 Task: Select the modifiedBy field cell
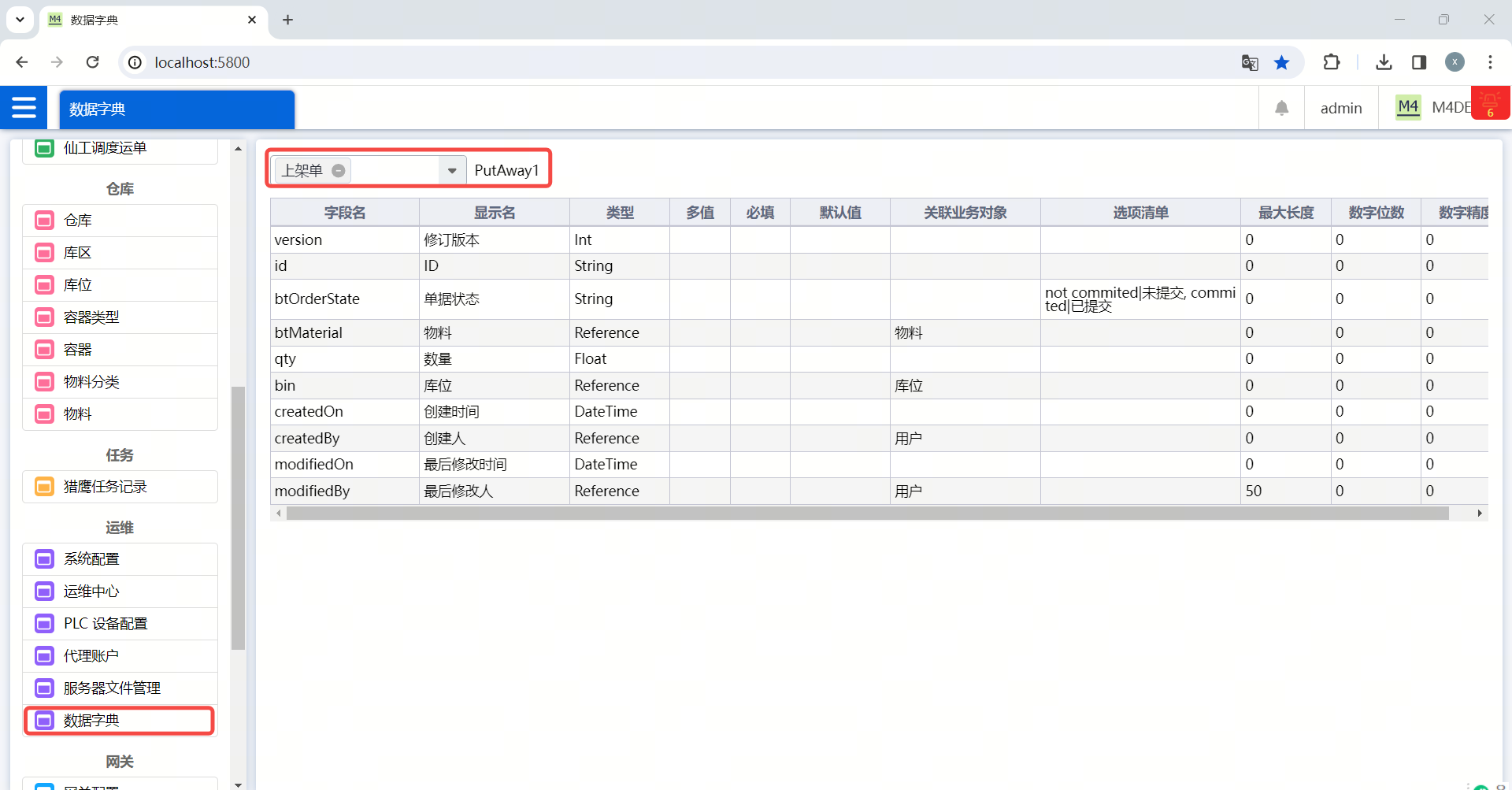click(x=345, y=491)
